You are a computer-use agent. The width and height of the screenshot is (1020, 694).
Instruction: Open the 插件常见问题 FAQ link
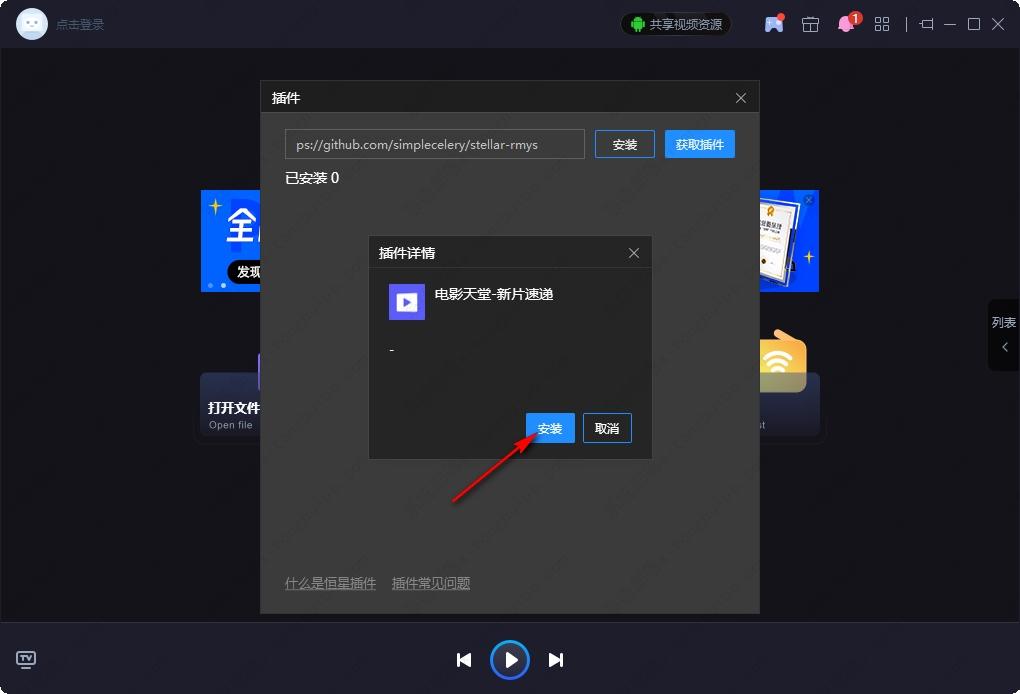431,583
